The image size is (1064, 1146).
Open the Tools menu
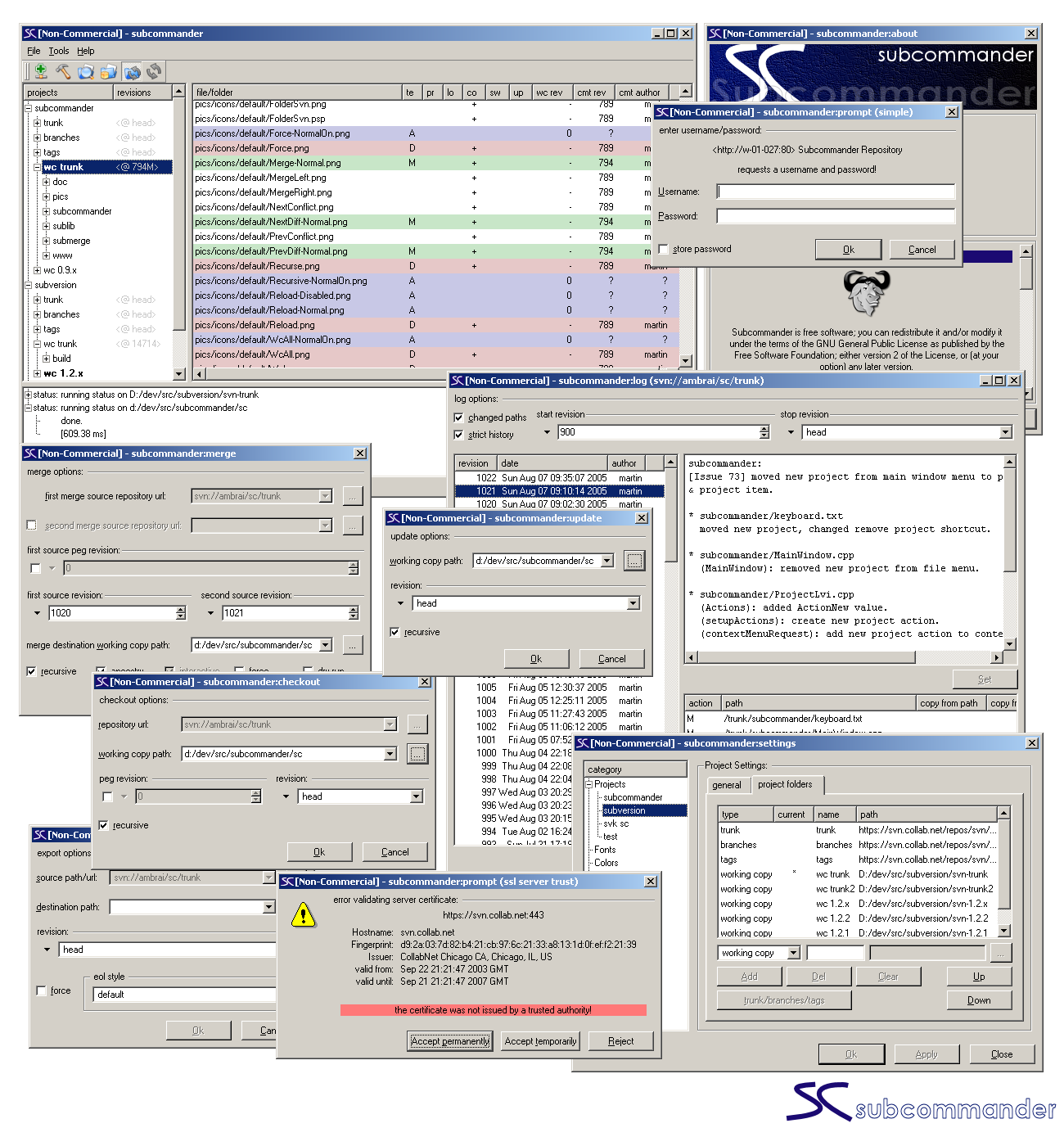59,51
